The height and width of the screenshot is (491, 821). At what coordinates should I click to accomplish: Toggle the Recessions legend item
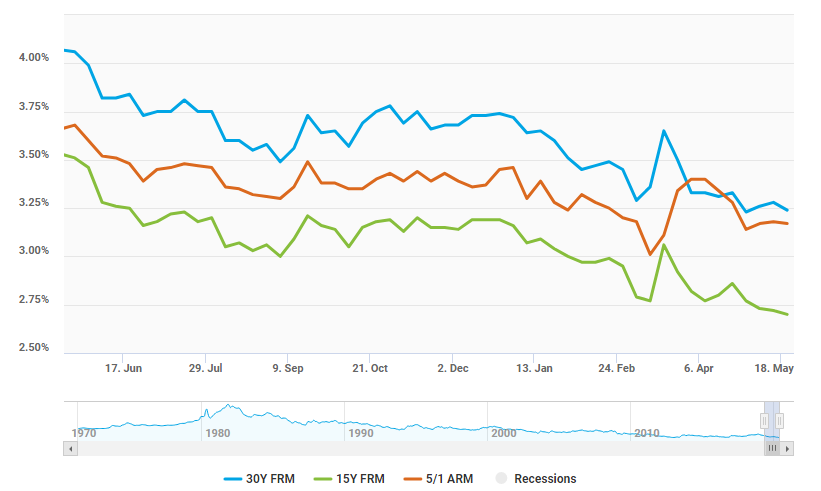coord(536,478)
